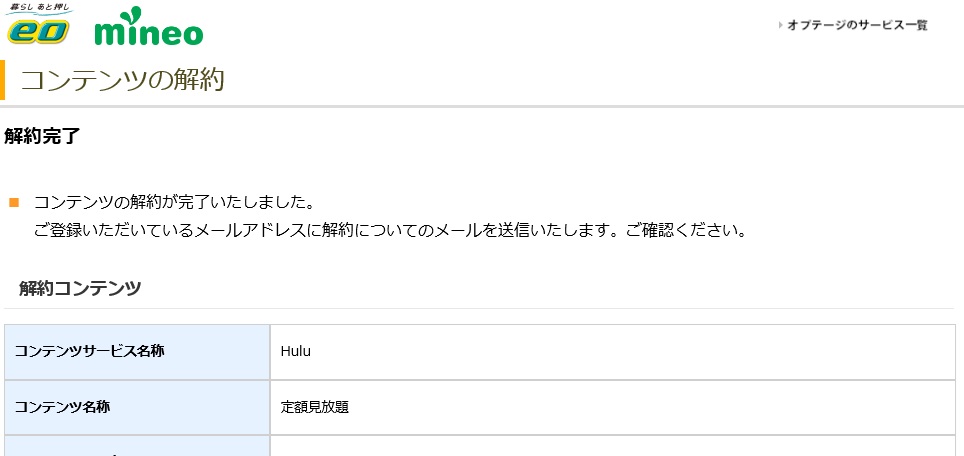Click the partially visible third table row label
The image size is (964, 456).
pos(137,446)
